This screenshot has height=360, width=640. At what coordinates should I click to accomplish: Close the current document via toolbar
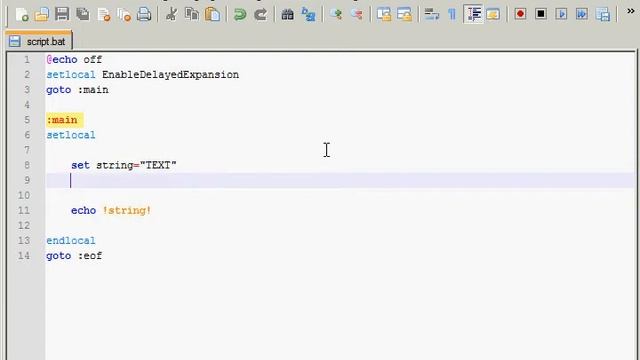coord(104,15)
